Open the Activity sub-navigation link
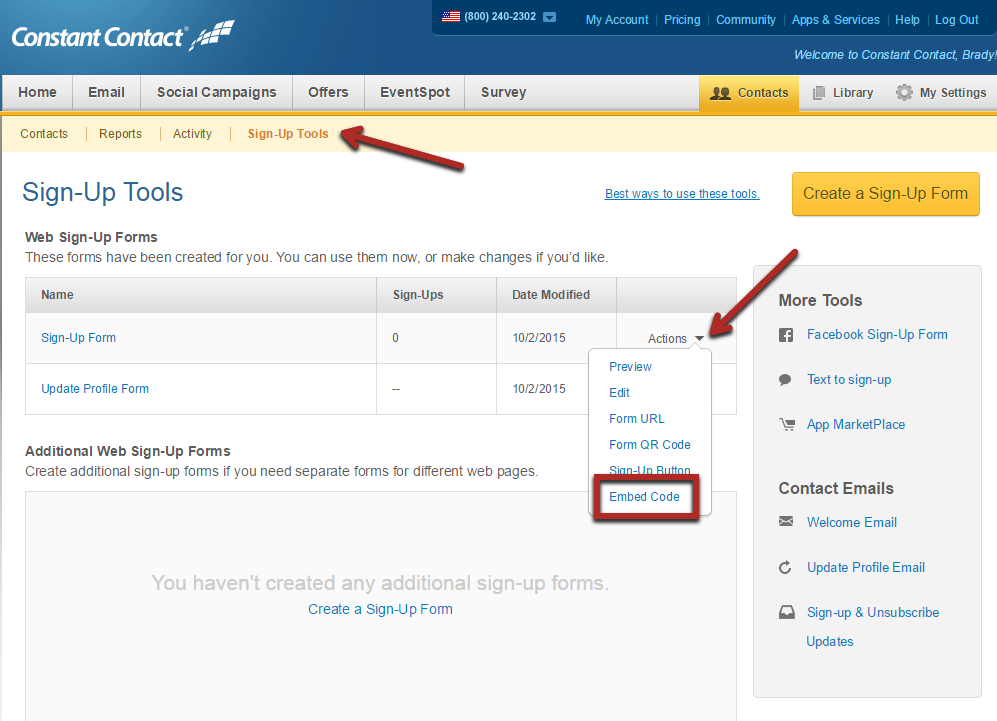Image resolution: width=997 pixels, height=721 pixels. [192, 134]
